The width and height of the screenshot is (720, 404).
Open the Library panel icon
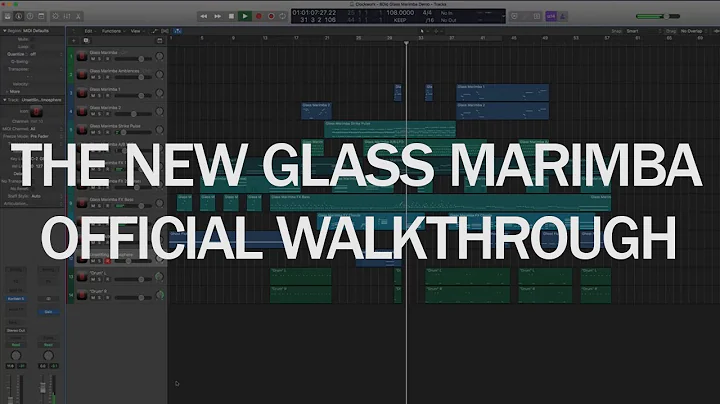pyautogui.click(x=8, y=16)
